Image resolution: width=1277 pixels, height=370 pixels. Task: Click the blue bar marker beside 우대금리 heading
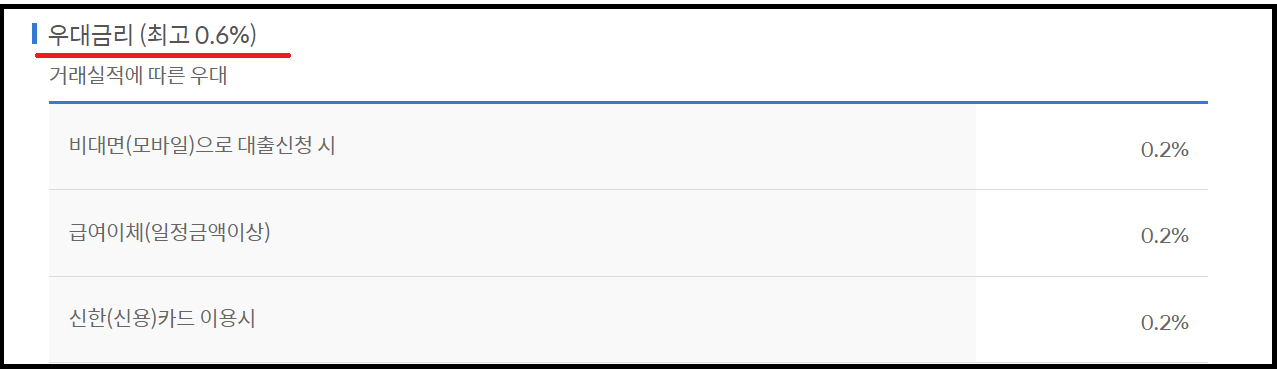[x=35, y=34]
